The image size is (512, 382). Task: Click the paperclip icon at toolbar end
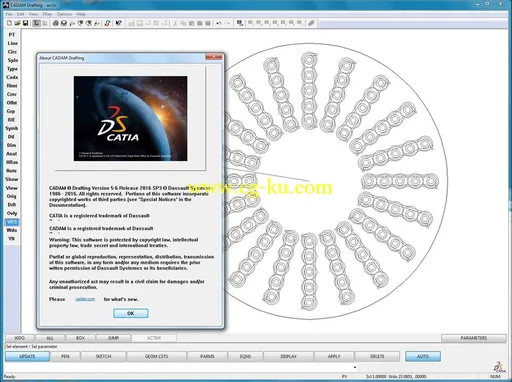tap(311, 23)
